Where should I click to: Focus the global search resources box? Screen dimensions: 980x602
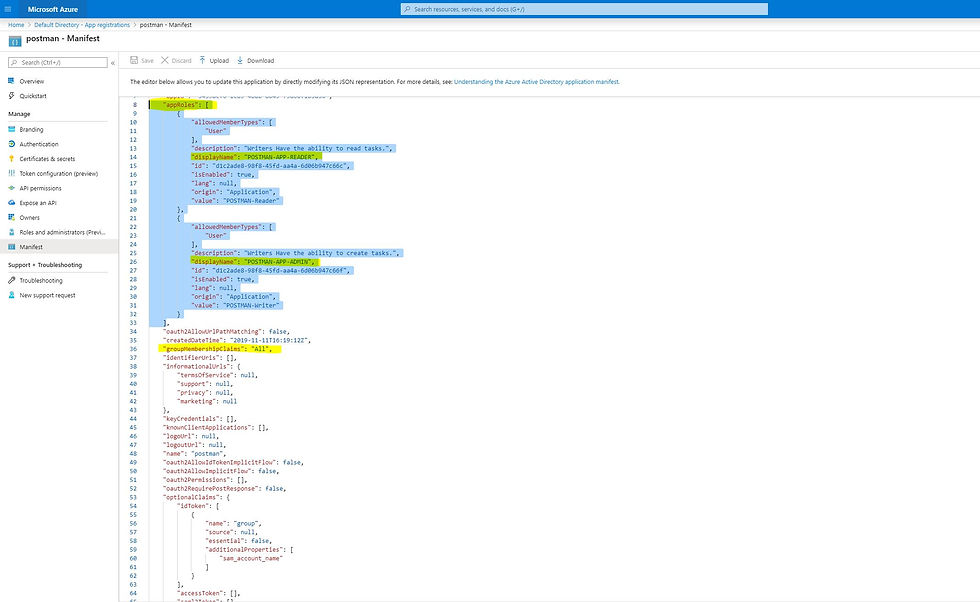[x=584, y=9]
